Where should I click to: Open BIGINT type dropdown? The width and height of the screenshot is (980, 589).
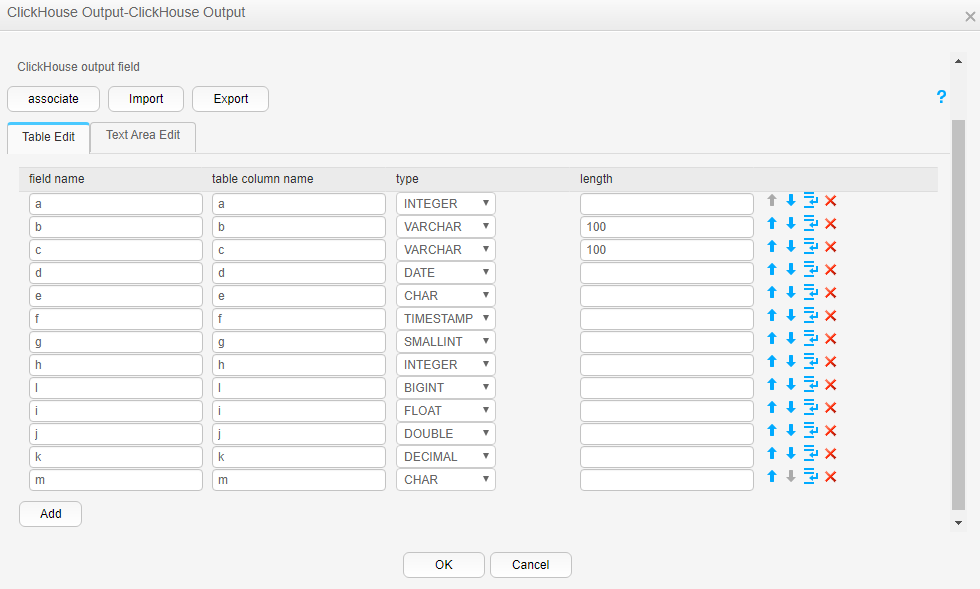pyautogui.click(x=446, y=388)
